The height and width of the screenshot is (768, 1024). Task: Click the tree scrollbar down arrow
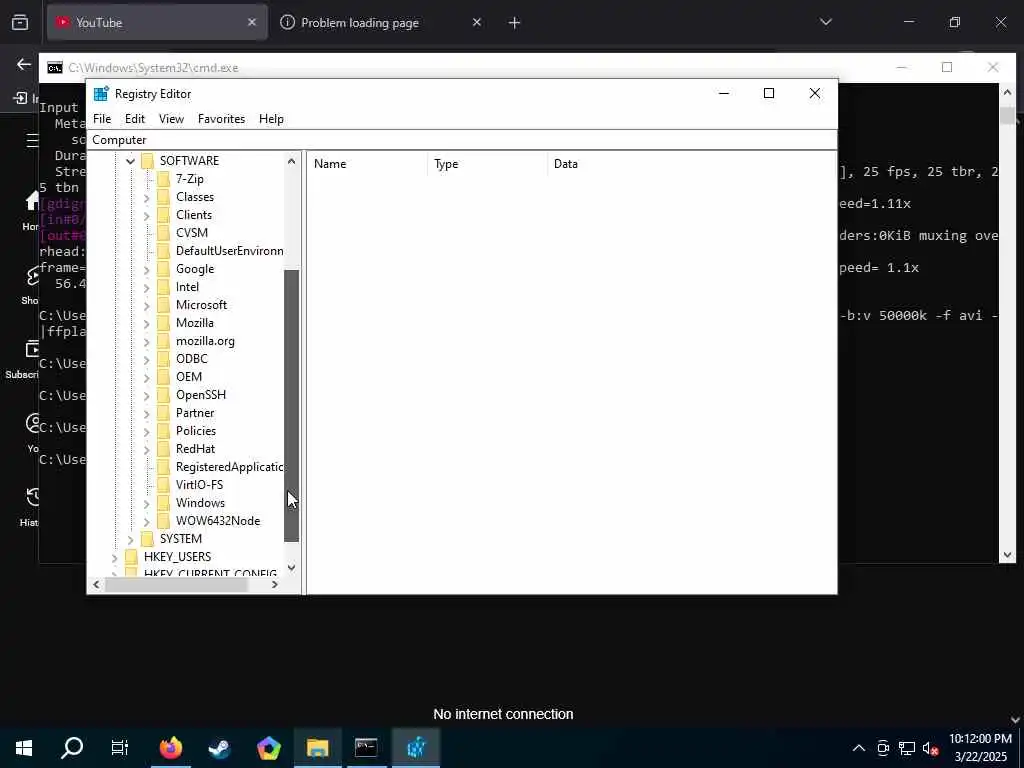click(x=291, y=568)
